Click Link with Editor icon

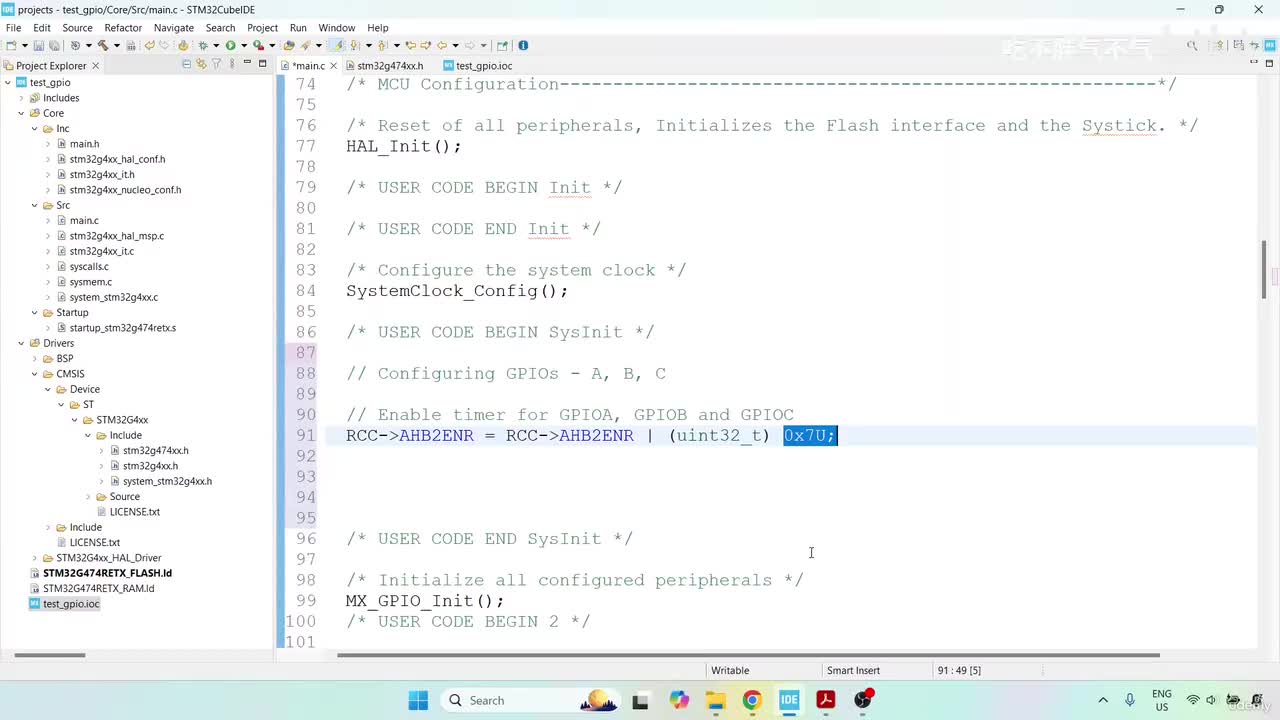201,64
